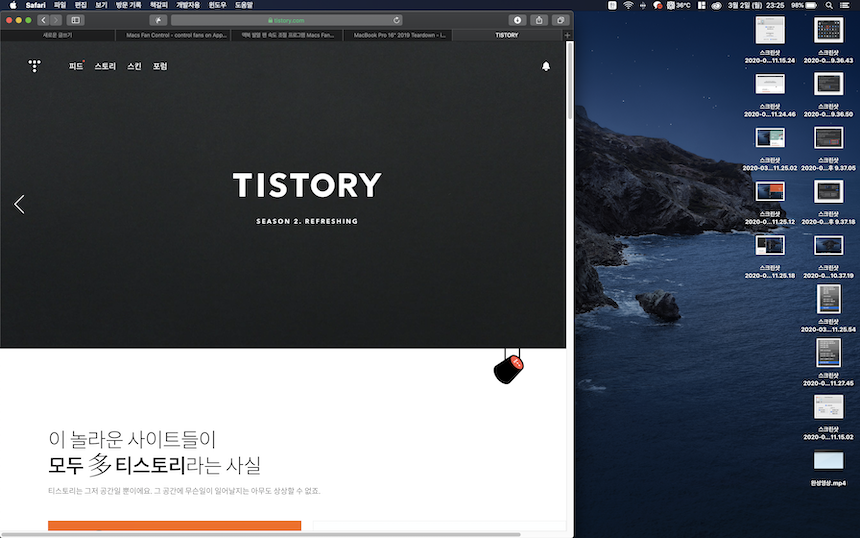Viewport: 860px width, 538px height.
Task: Select desktop screenshot file ending 11.15.24
Action: click(x=770, y=39)
